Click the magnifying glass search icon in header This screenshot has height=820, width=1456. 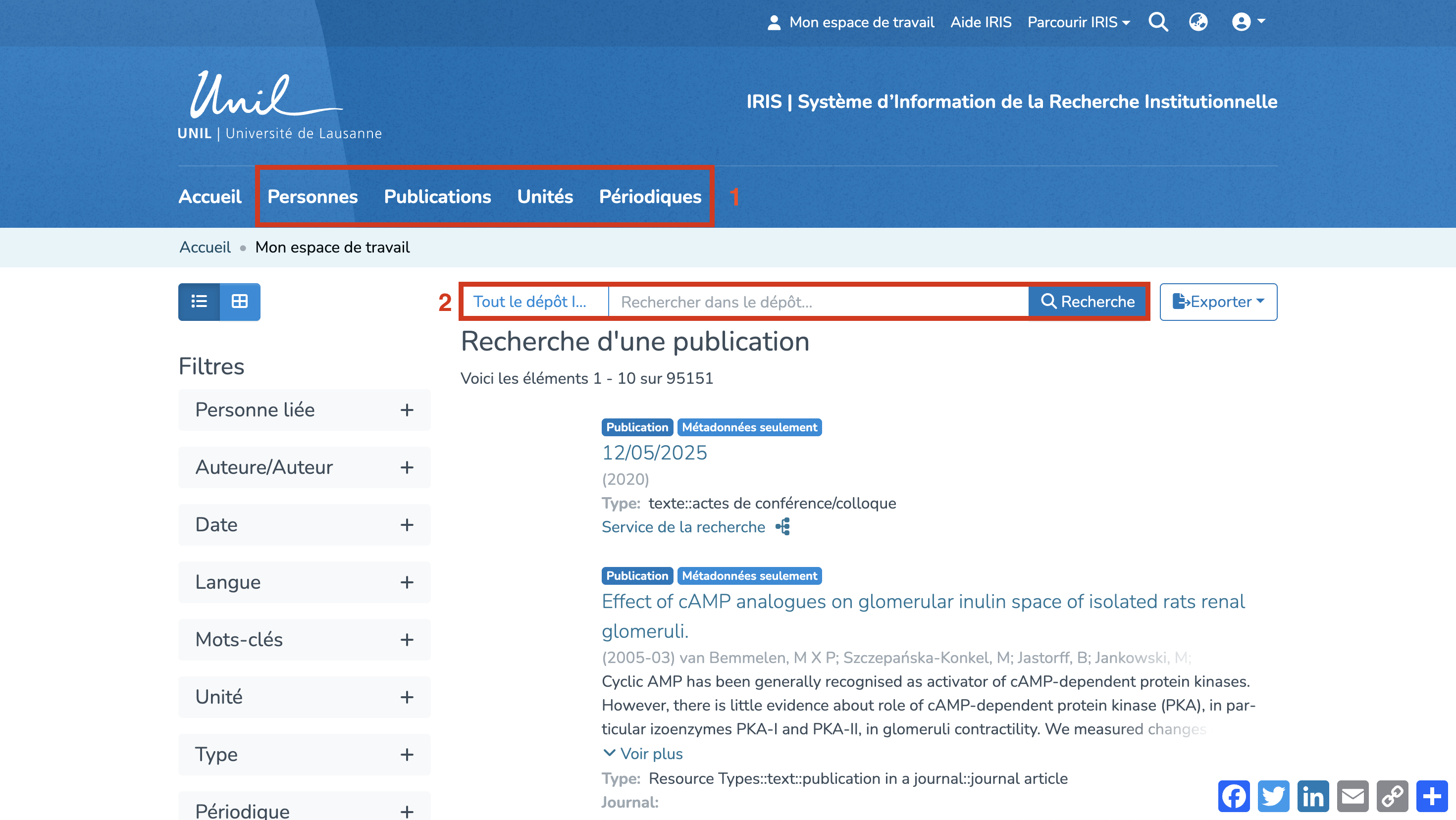(x=1157, y=22)
